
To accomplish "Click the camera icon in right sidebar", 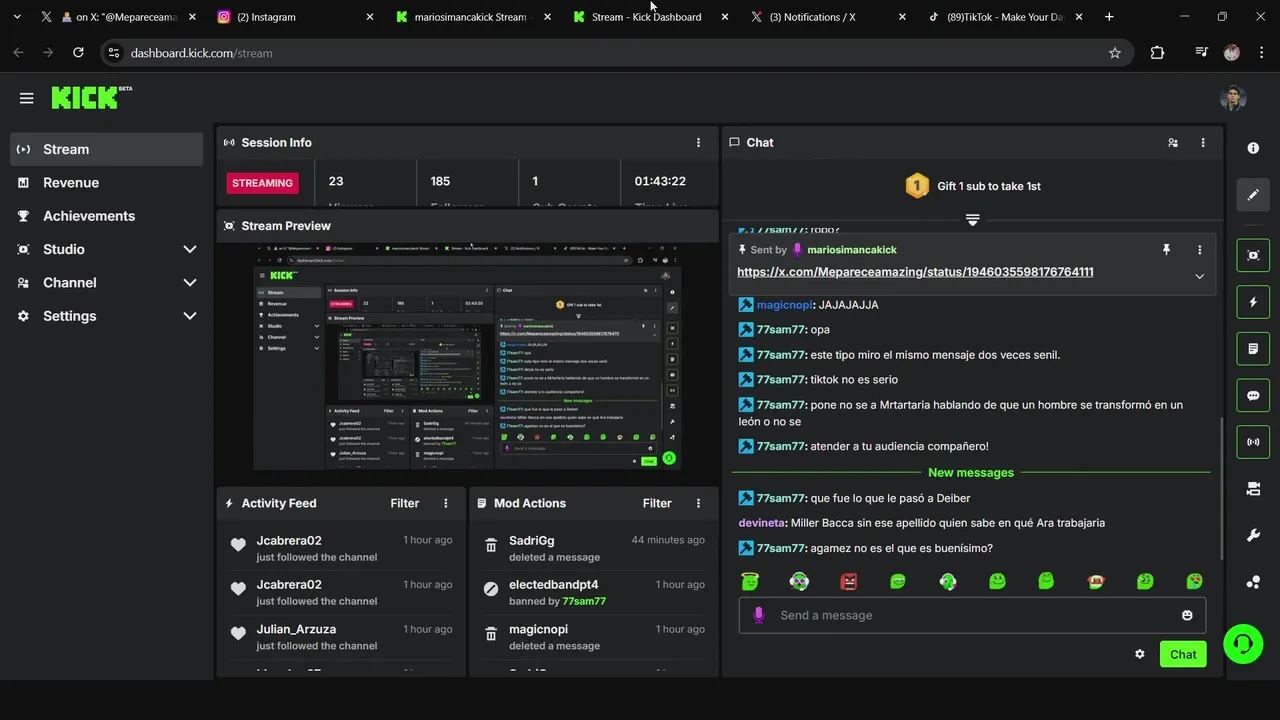I will point(1253,489).
